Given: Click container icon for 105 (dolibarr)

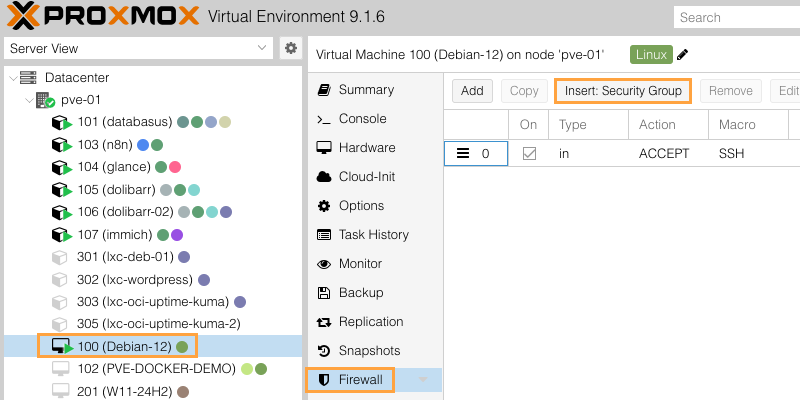Looking at the screenshot, I should click(x=62, y=190).
